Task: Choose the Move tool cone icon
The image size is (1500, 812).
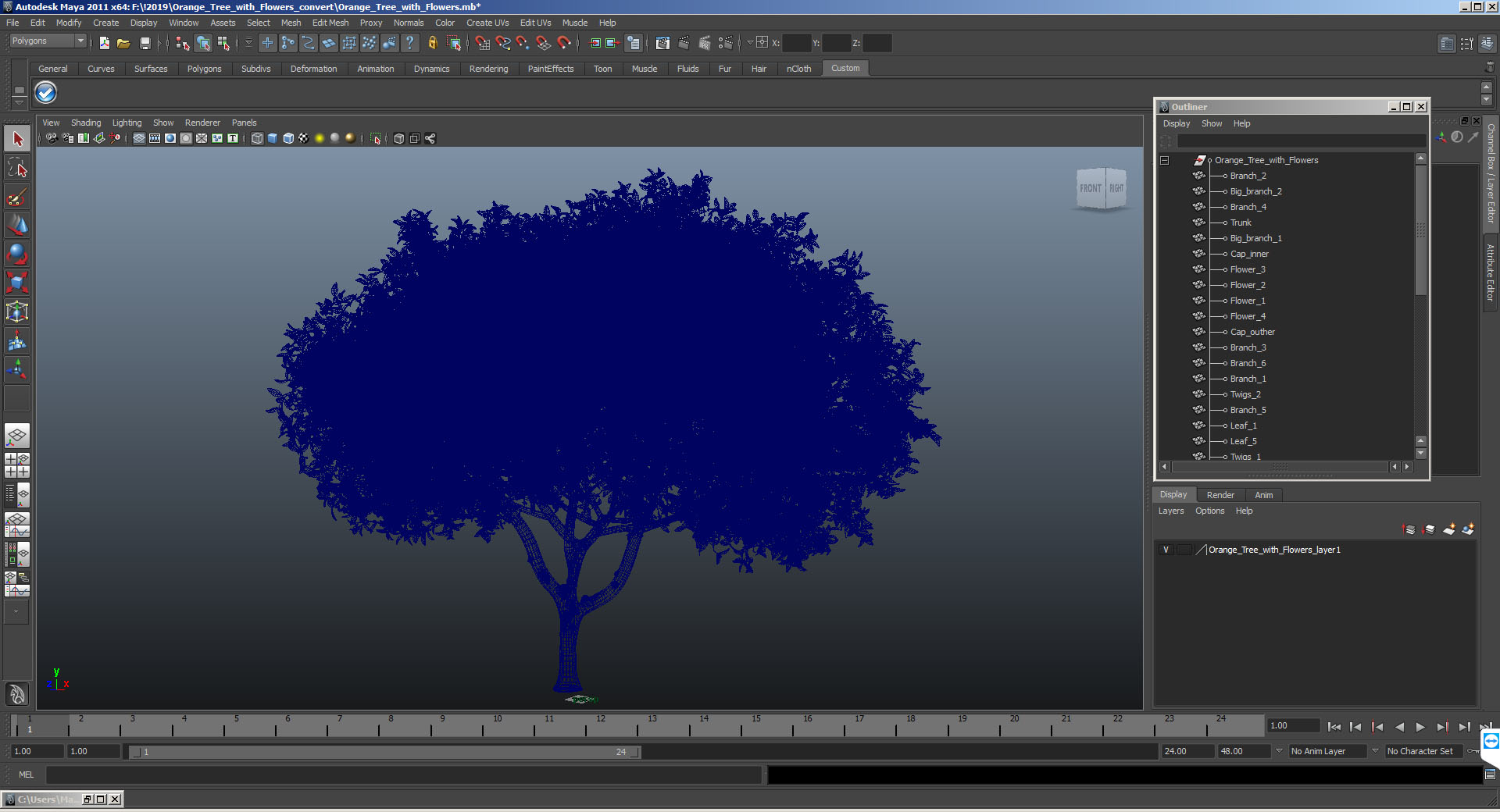Action: click(17, 225)
